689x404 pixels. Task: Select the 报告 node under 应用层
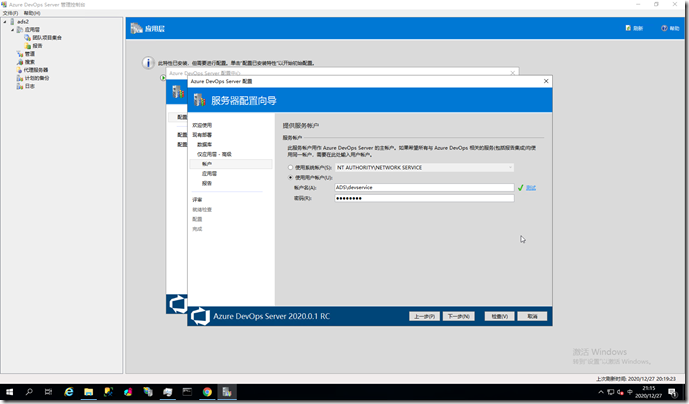click(x=37, y=46)
